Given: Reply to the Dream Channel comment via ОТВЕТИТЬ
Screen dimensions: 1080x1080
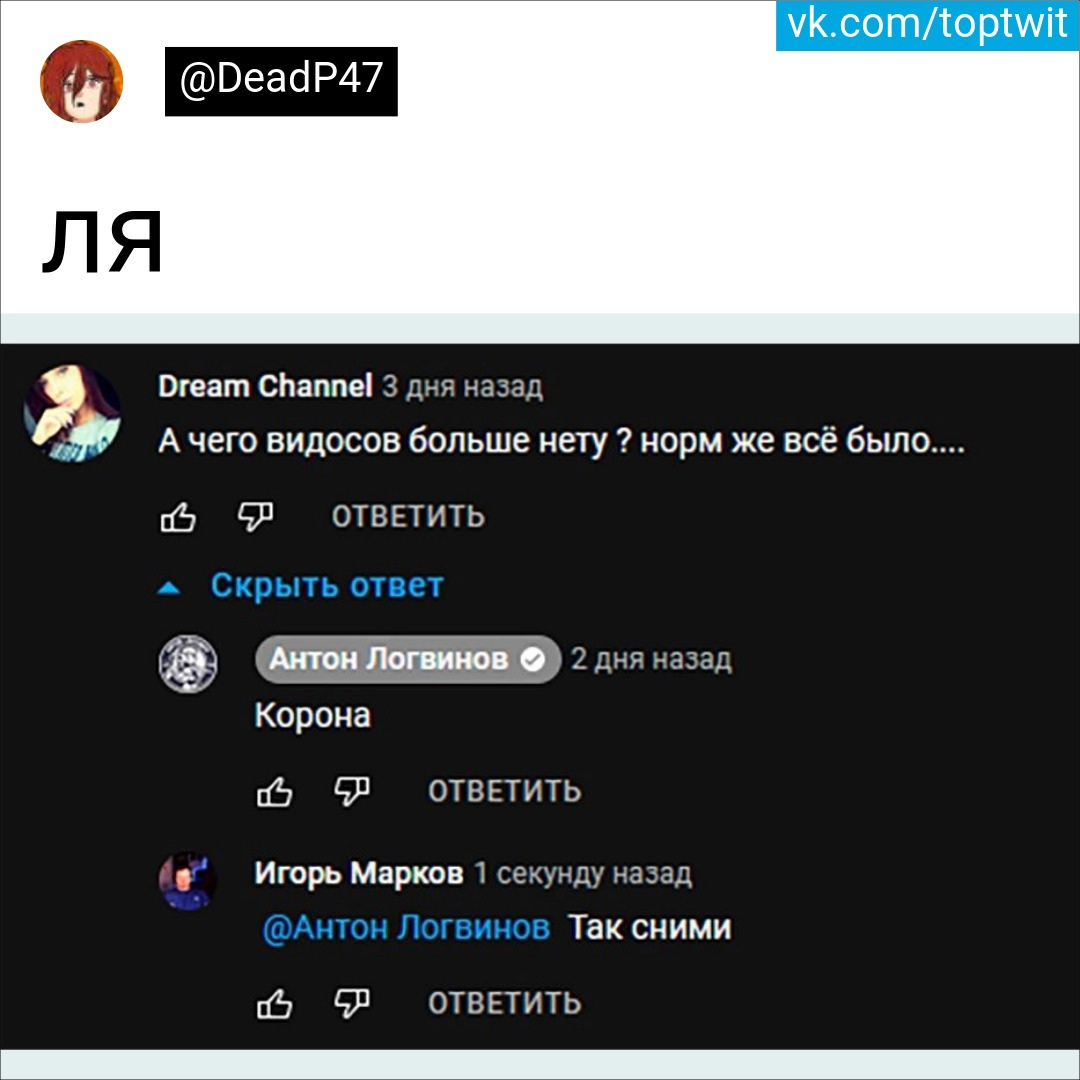Looking at the screenshot, I should coord(408,517).
